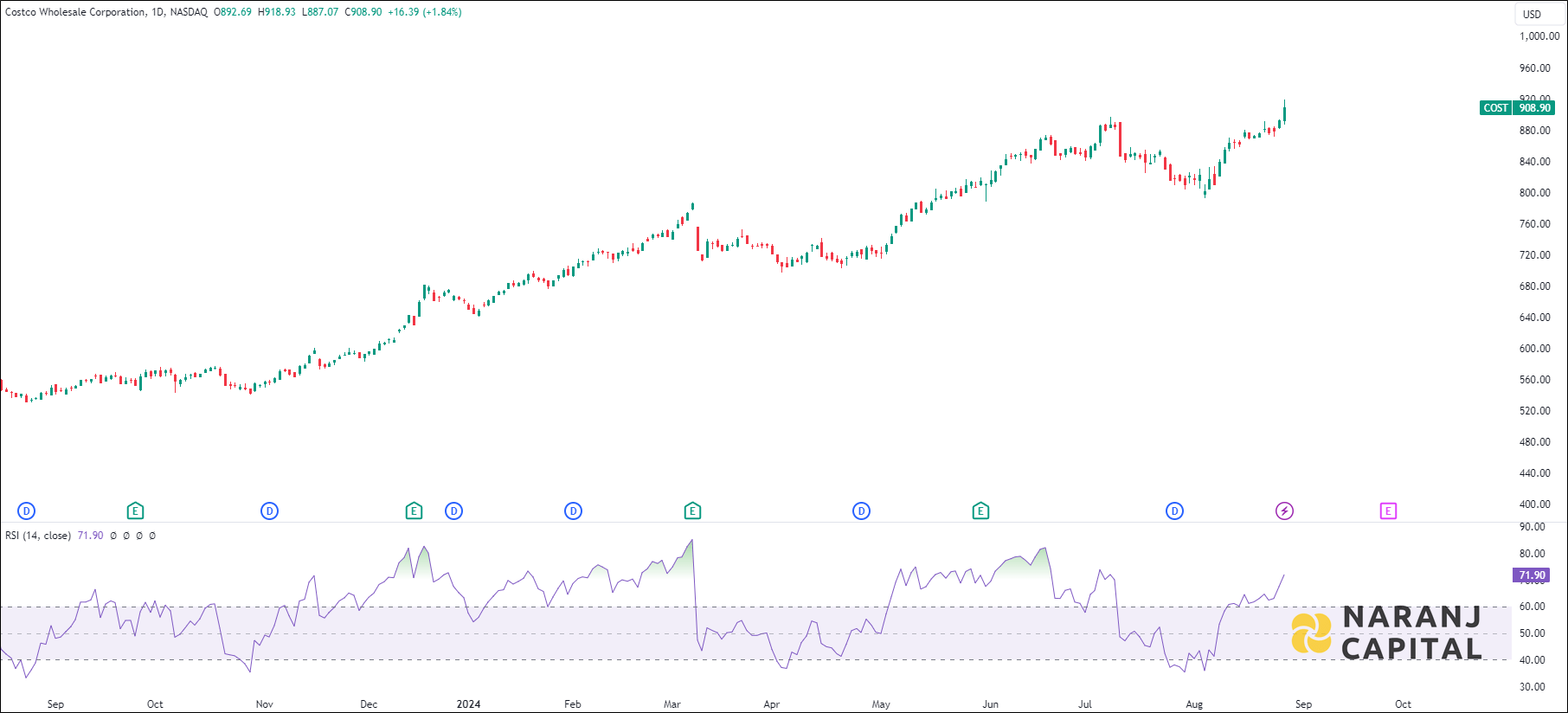This screenshot has height=713, width=1568.
Task: Click the +16.39 (+1.84%) change value
Action: (425, 12)
